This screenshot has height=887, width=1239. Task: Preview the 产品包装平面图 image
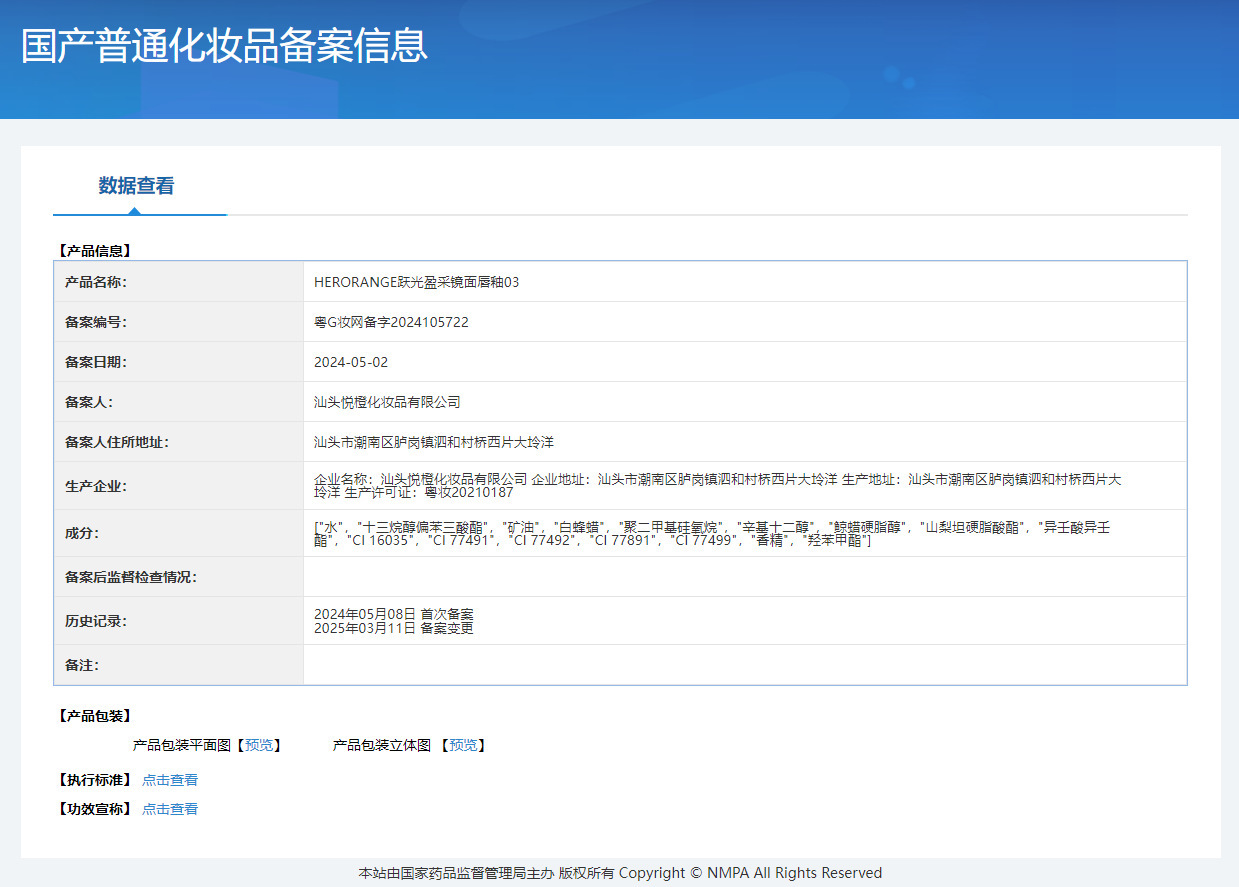(x=259, y=745)
